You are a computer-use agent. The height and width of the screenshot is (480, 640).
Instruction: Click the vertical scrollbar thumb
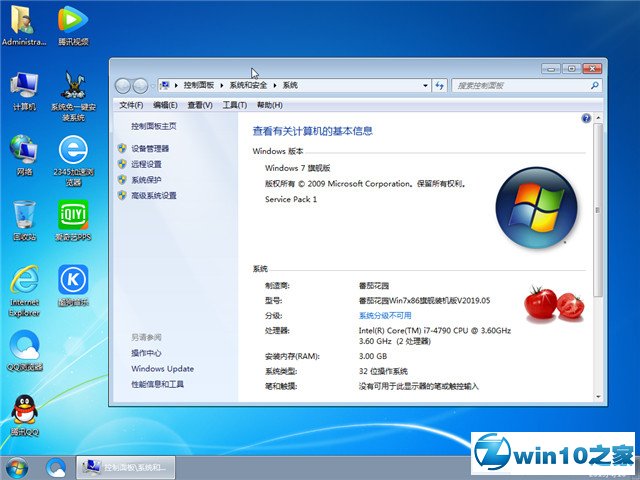pyautogui.click(x=598, y=210)
